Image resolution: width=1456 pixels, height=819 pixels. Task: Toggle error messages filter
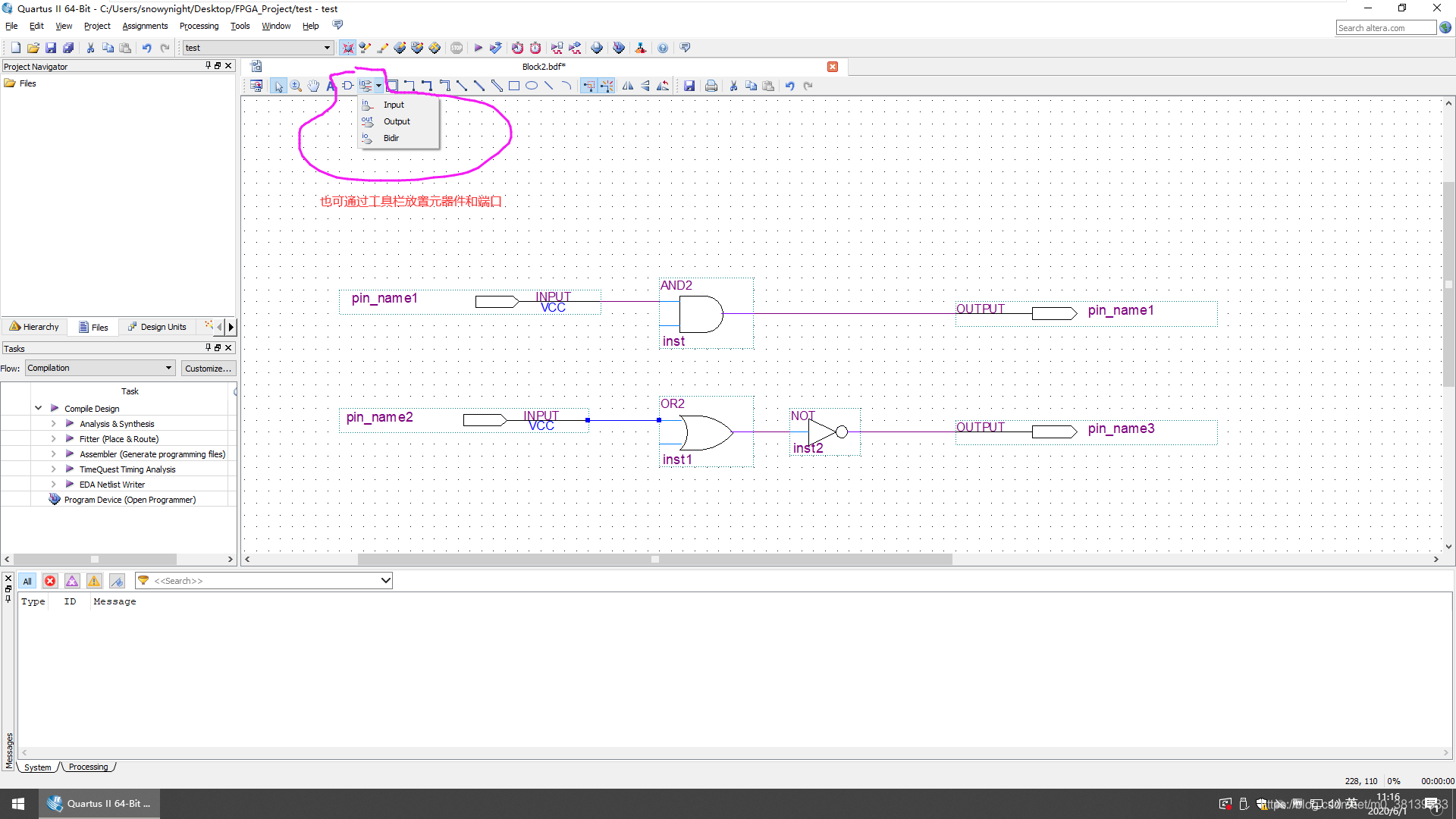click(50, 581)
